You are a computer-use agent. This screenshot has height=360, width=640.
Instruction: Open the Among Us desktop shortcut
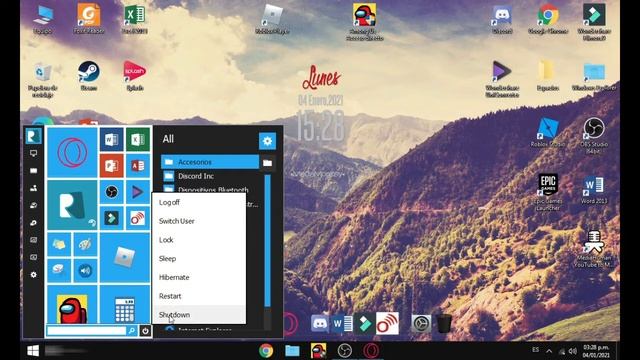[364, 22]
